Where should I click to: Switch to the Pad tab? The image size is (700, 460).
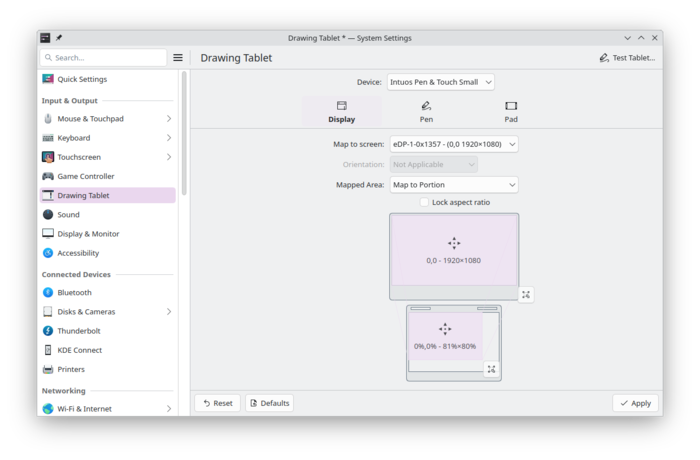coord(511,111)
